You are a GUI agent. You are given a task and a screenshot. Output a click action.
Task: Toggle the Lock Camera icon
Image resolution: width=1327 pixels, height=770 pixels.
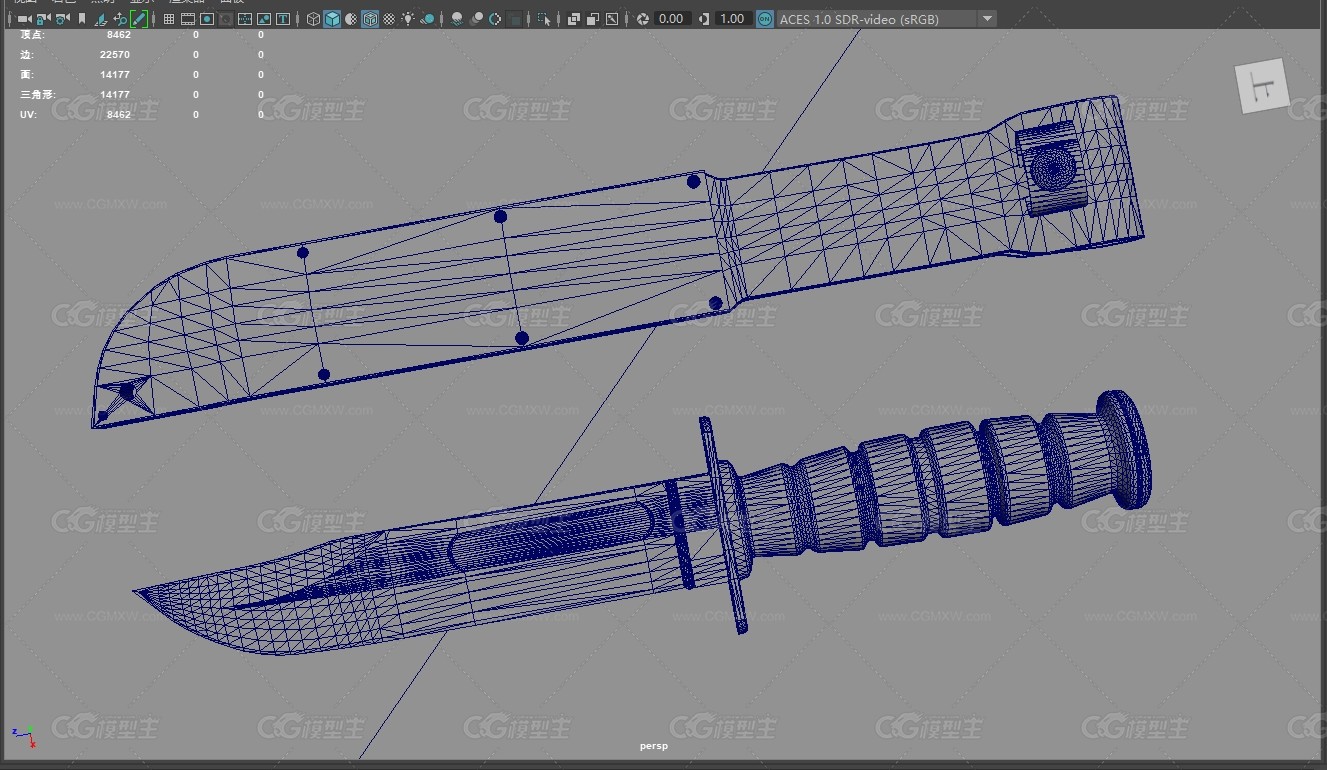tap(44, 18)
